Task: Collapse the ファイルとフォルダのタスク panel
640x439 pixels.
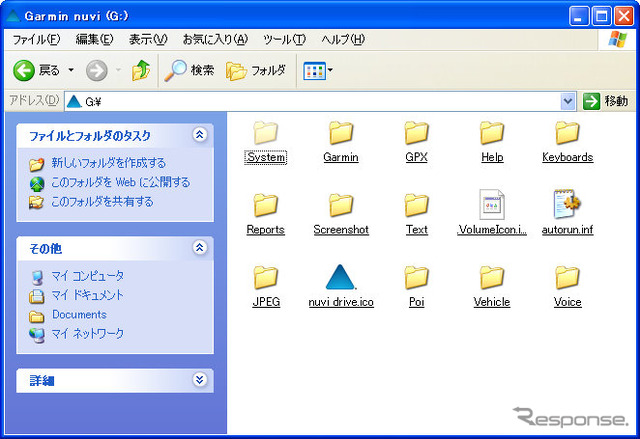Action: (200, 135)
